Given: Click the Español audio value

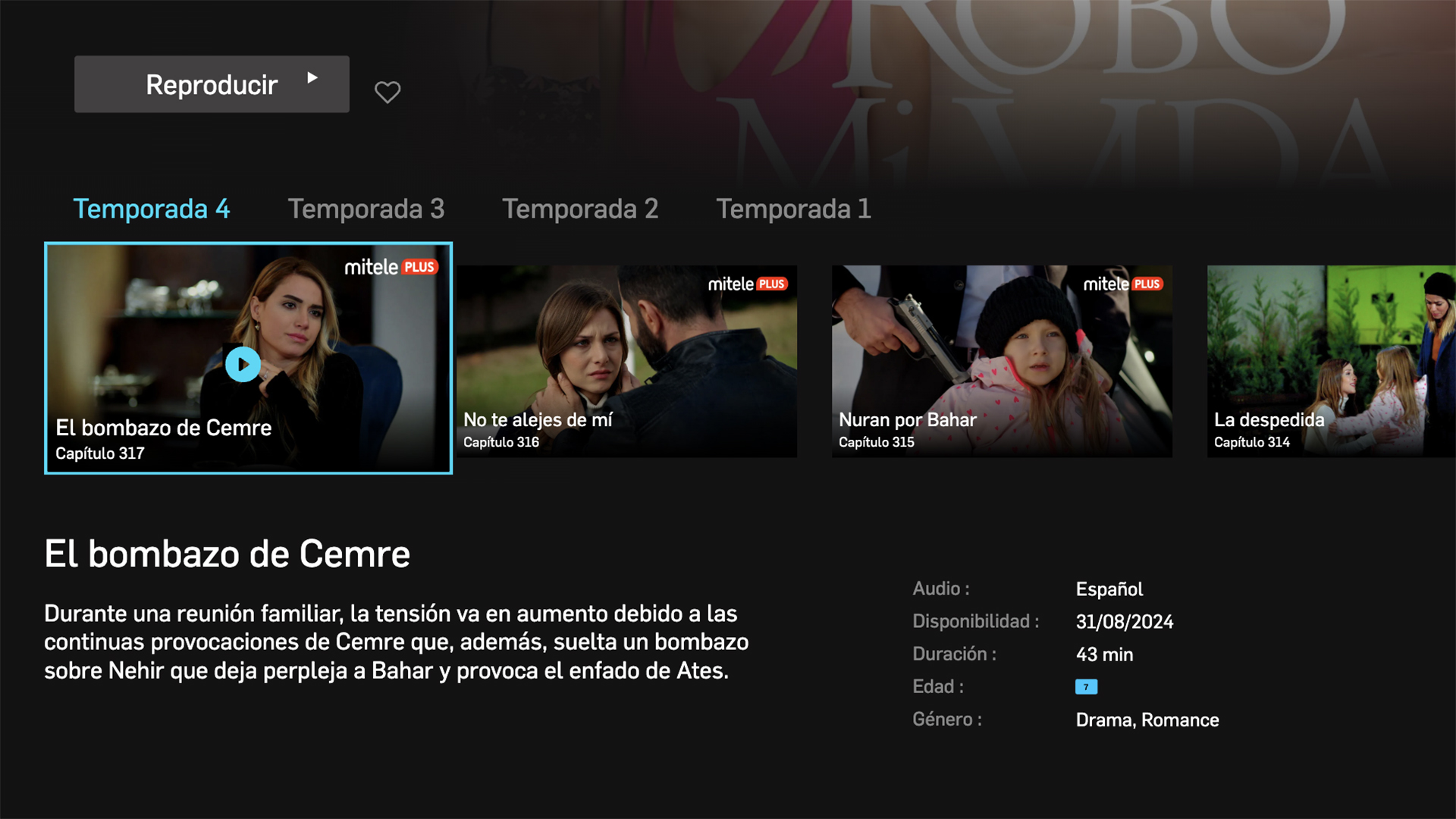Looking at the screenshot, I should coord(1109,589).
